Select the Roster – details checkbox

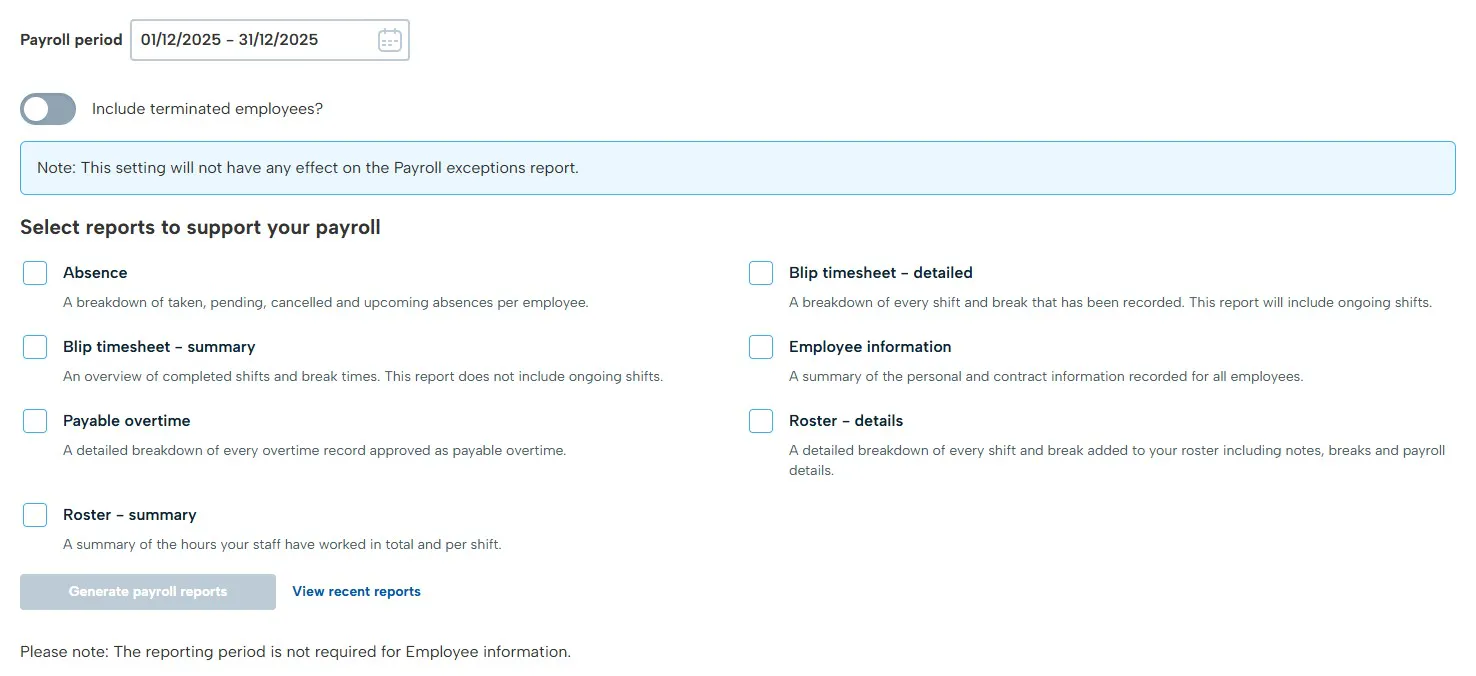click(761, 421)
